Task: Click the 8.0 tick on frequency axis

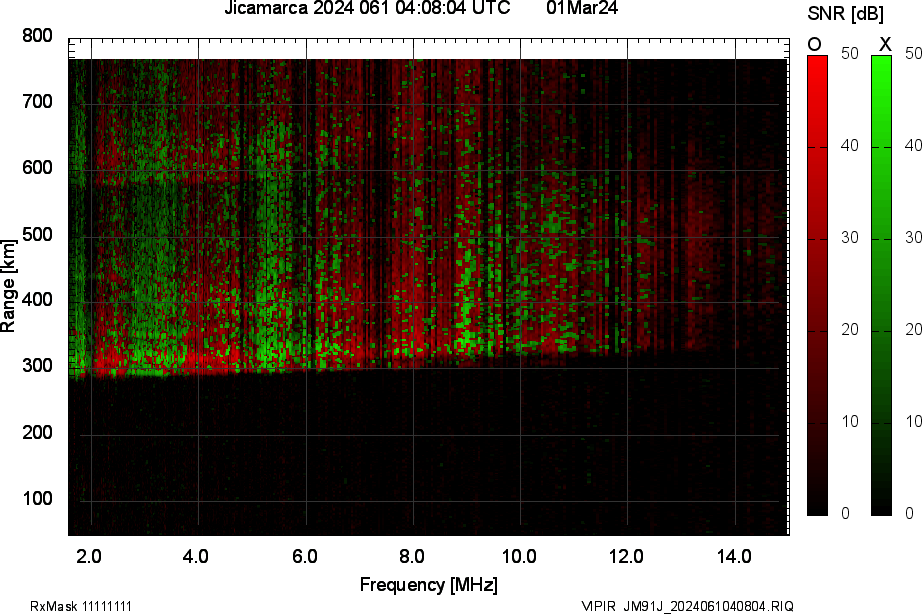Action: pyautogui.click(x=412, y=556)
